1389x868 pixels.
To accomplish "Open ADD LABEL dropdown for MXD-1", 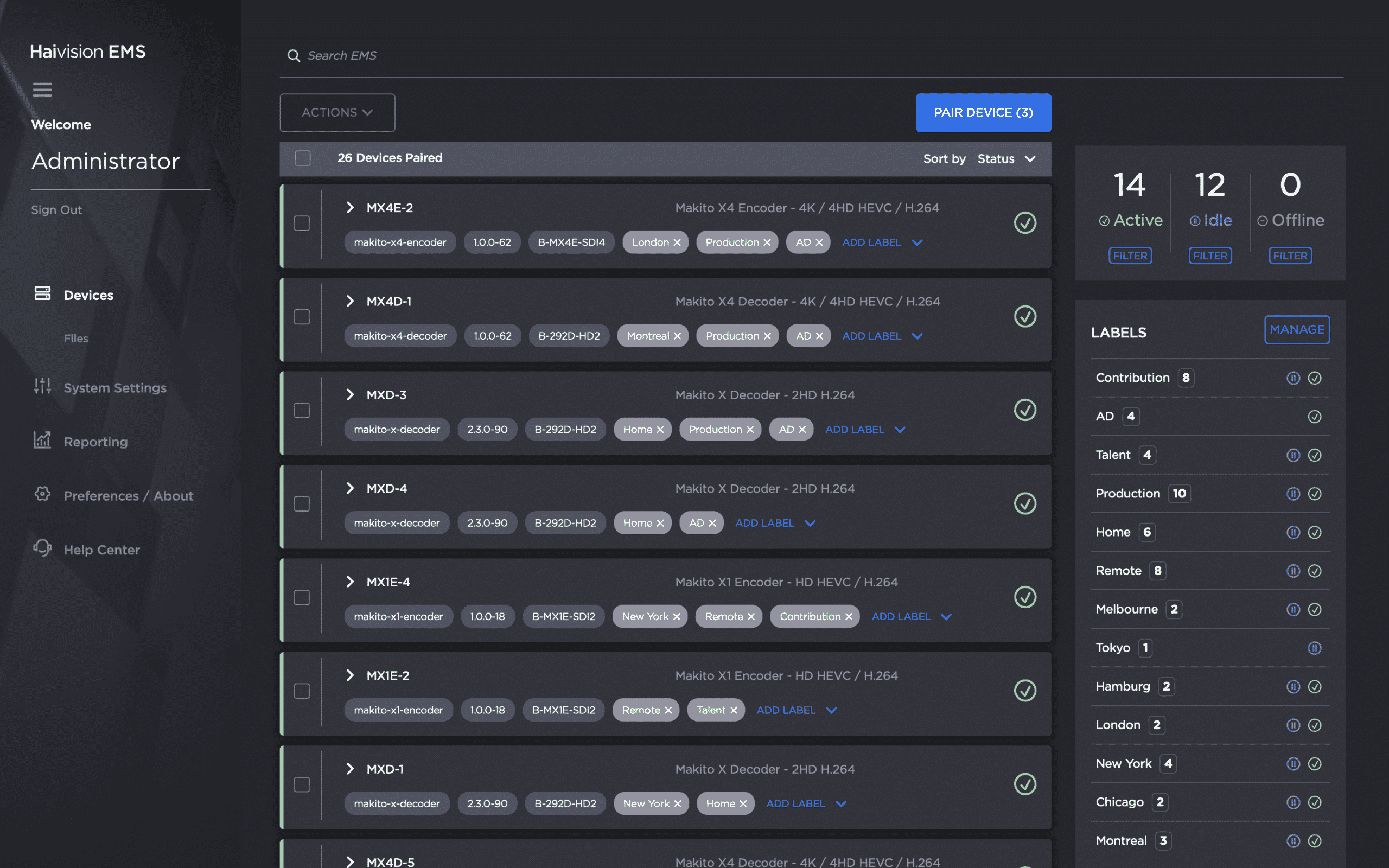I will tap(806, 805).
